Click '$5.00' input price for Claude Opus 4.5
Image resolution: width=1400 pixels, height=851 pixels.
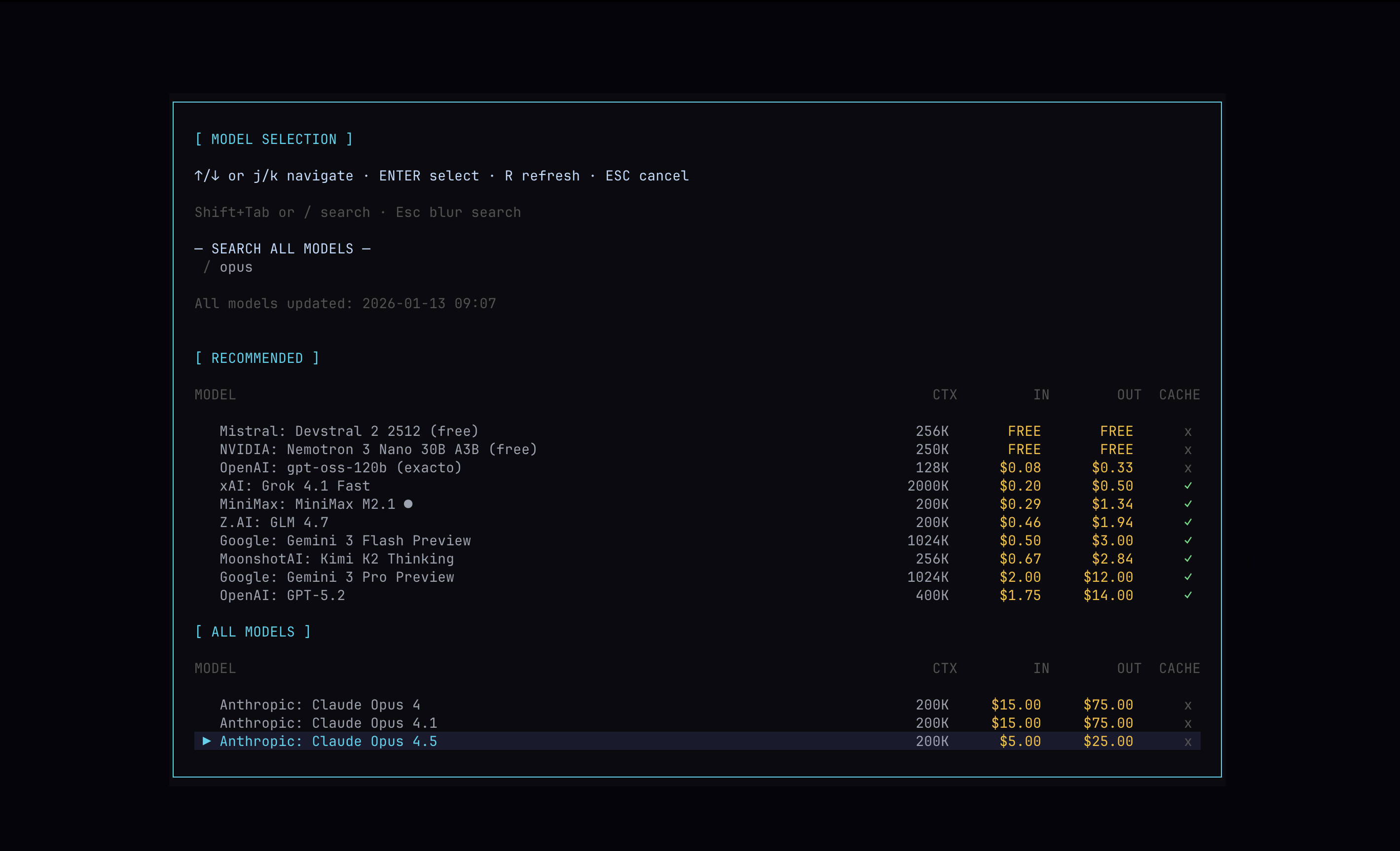pyautogui.click(x=1020, y=741)
